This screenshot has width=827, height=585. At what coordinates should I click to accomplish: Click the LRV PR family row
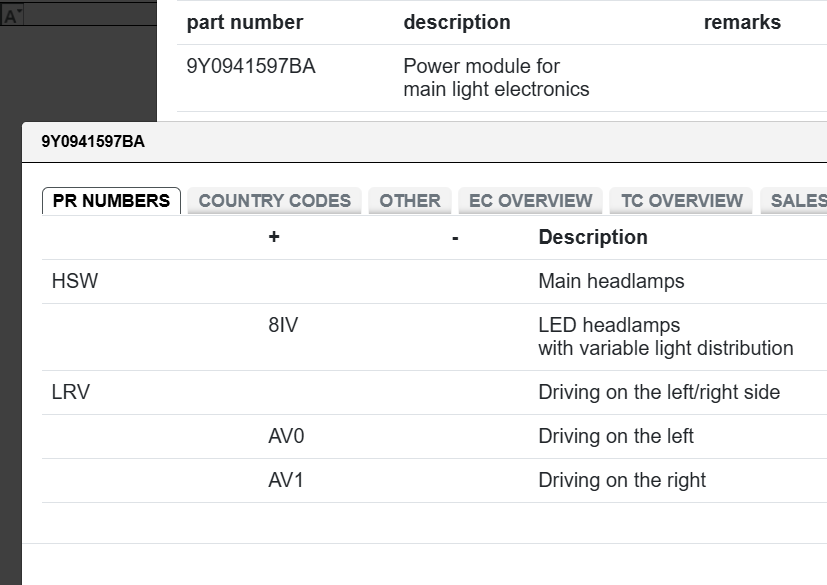click(x=71, y=392)
